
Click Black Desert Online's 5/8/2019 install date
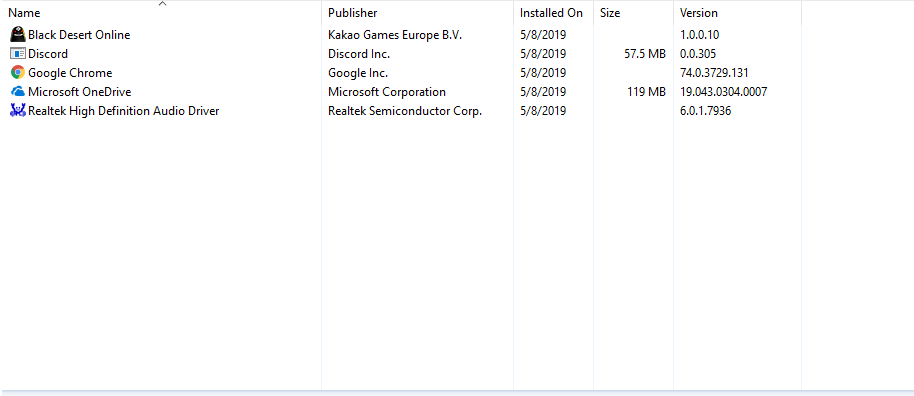543,35
